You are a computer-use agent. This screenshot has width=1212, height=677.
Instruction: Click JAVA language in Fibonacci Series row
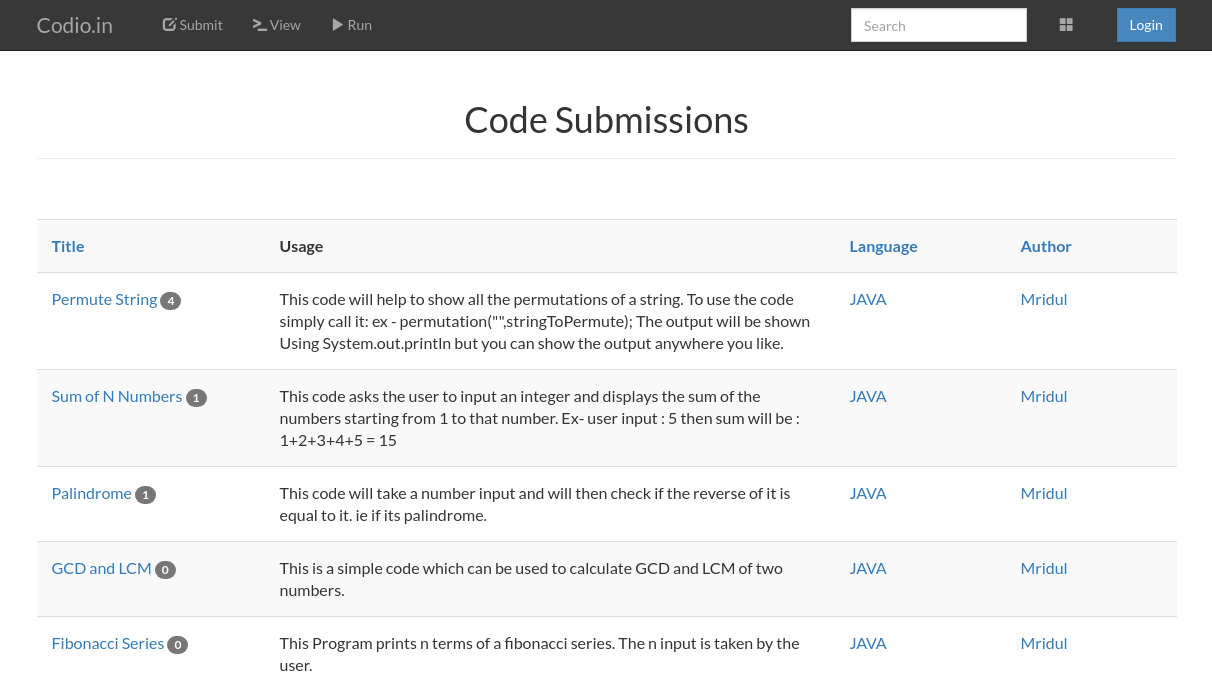tap(868, 643)
